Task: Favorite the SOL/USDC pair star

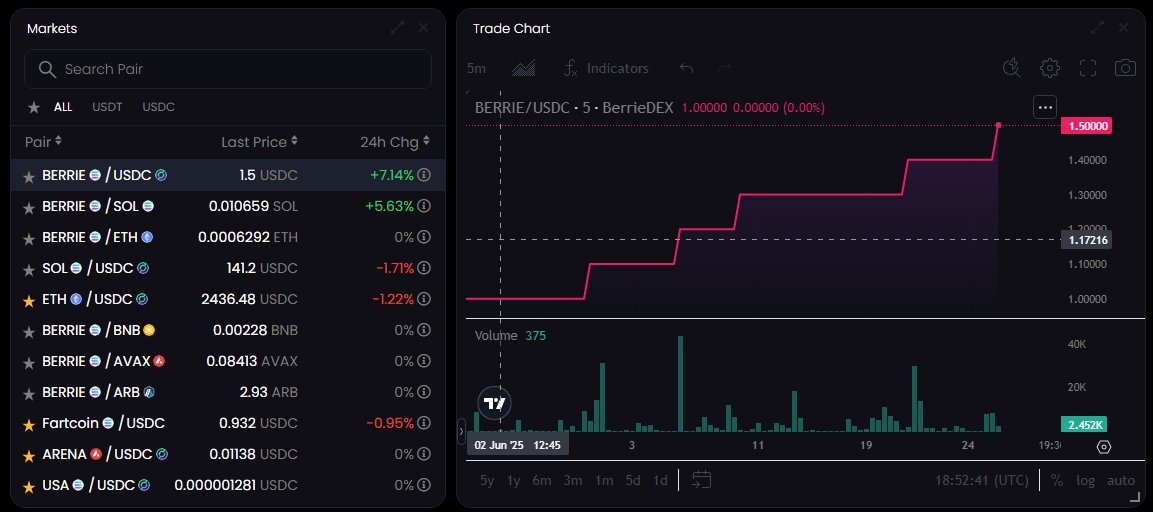Action: [x=29, y=269]
